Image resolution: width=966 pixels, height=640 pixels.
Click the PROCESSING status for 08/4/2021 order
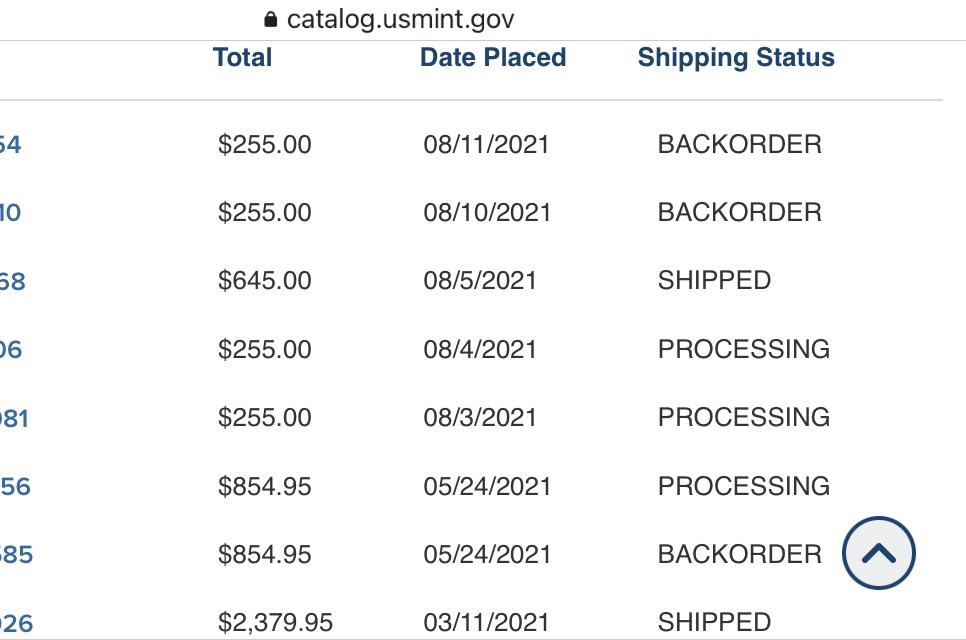point(743,349)
